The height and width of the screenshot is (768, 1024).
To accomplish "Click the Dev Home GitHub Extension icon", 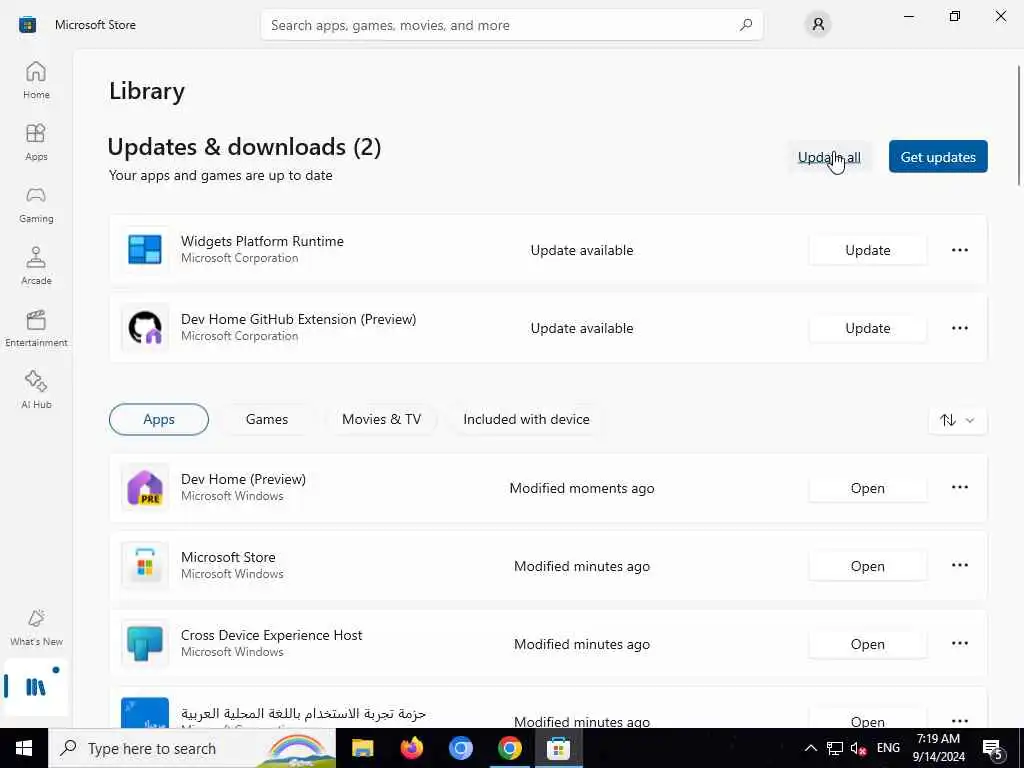I will [145, 327].
